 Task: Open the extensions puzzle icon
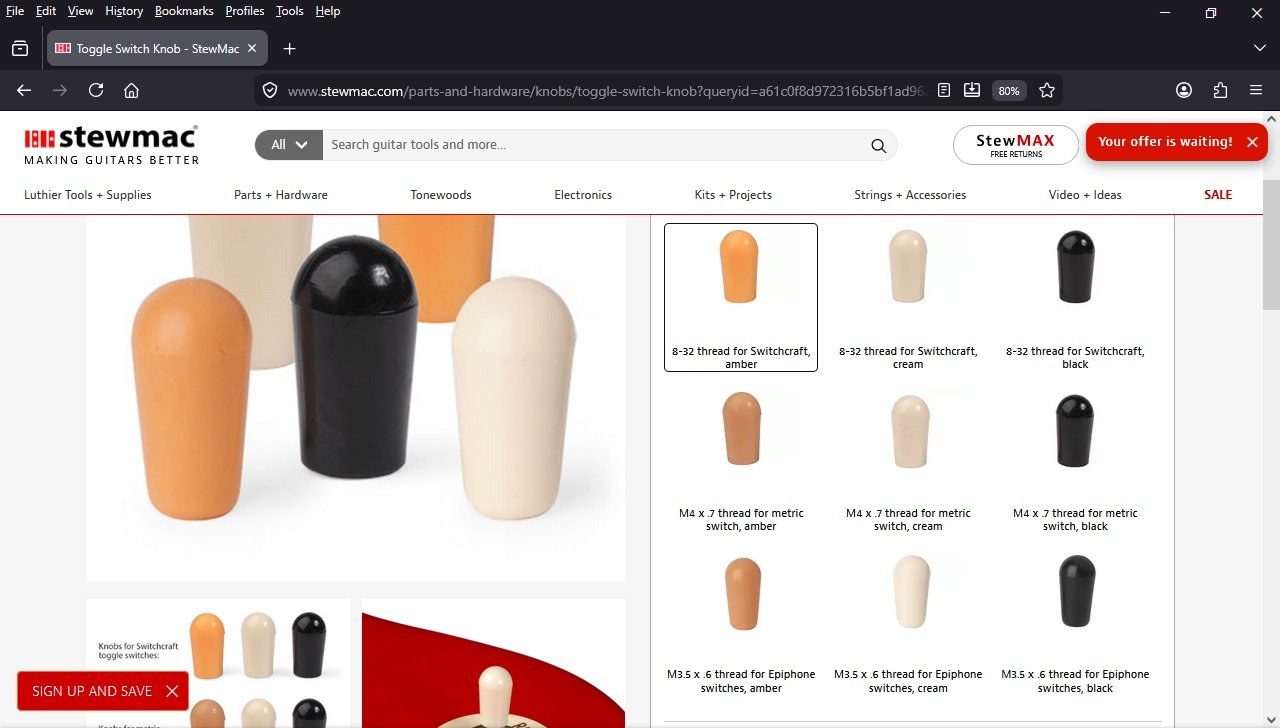click(x=1220, y=90)
